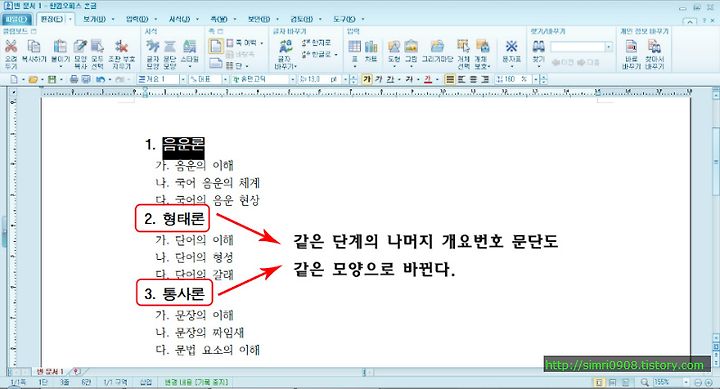Viewport: 720px width, 389px height.
Task: Click the 한자로 hanja conversion button
Action: 316,43
